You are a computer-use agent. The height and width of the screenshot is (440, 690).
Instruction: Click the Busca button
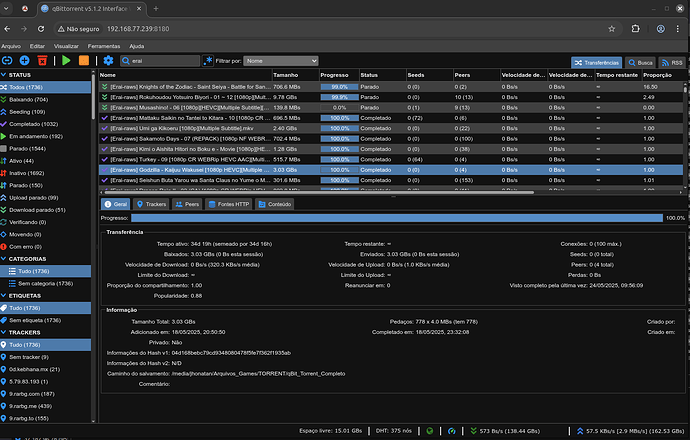tap(640, 62)
